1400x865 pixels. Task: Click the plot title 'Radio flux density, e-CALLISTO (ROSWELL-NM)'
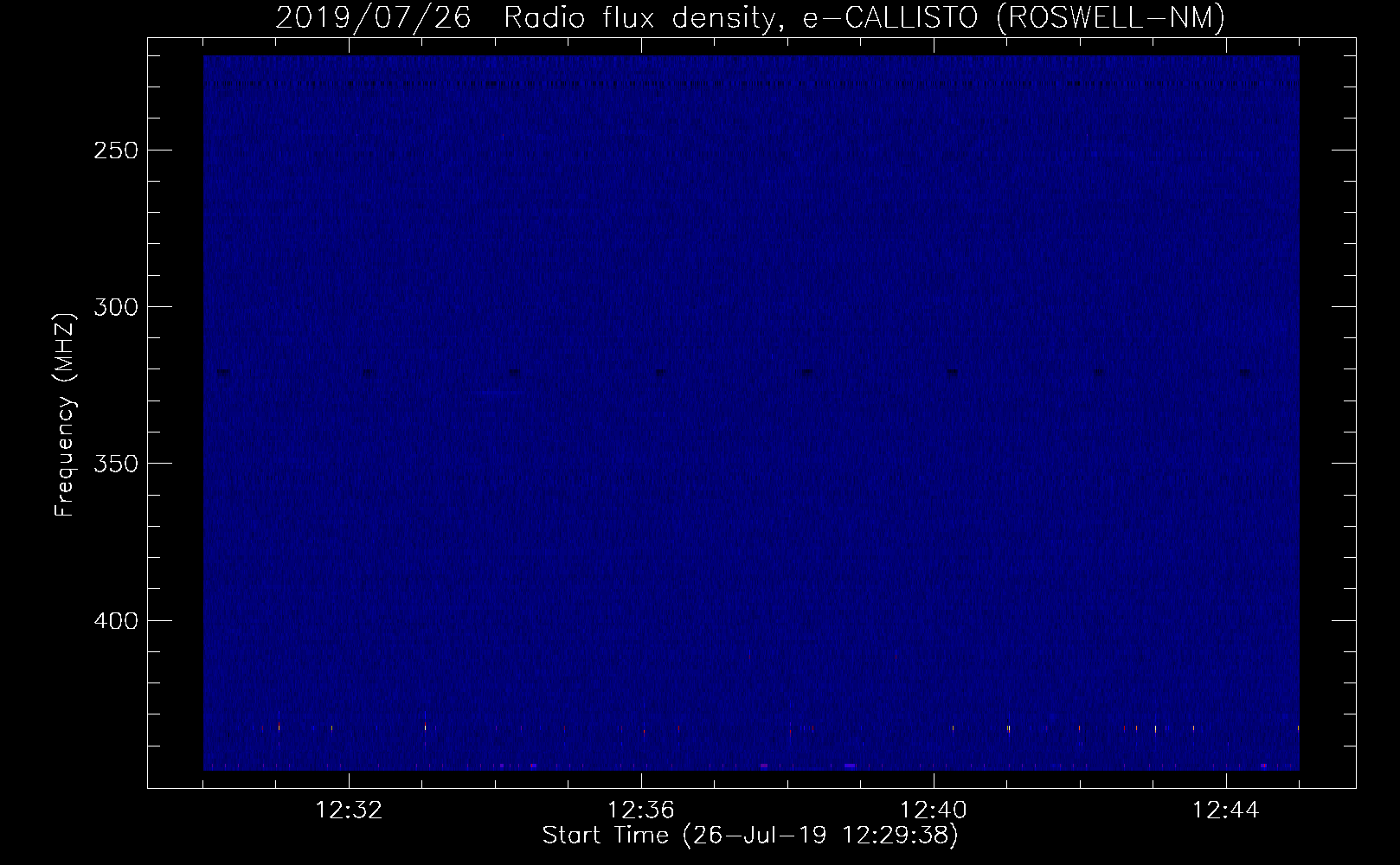pyautogui.click(x=864, y=18)
